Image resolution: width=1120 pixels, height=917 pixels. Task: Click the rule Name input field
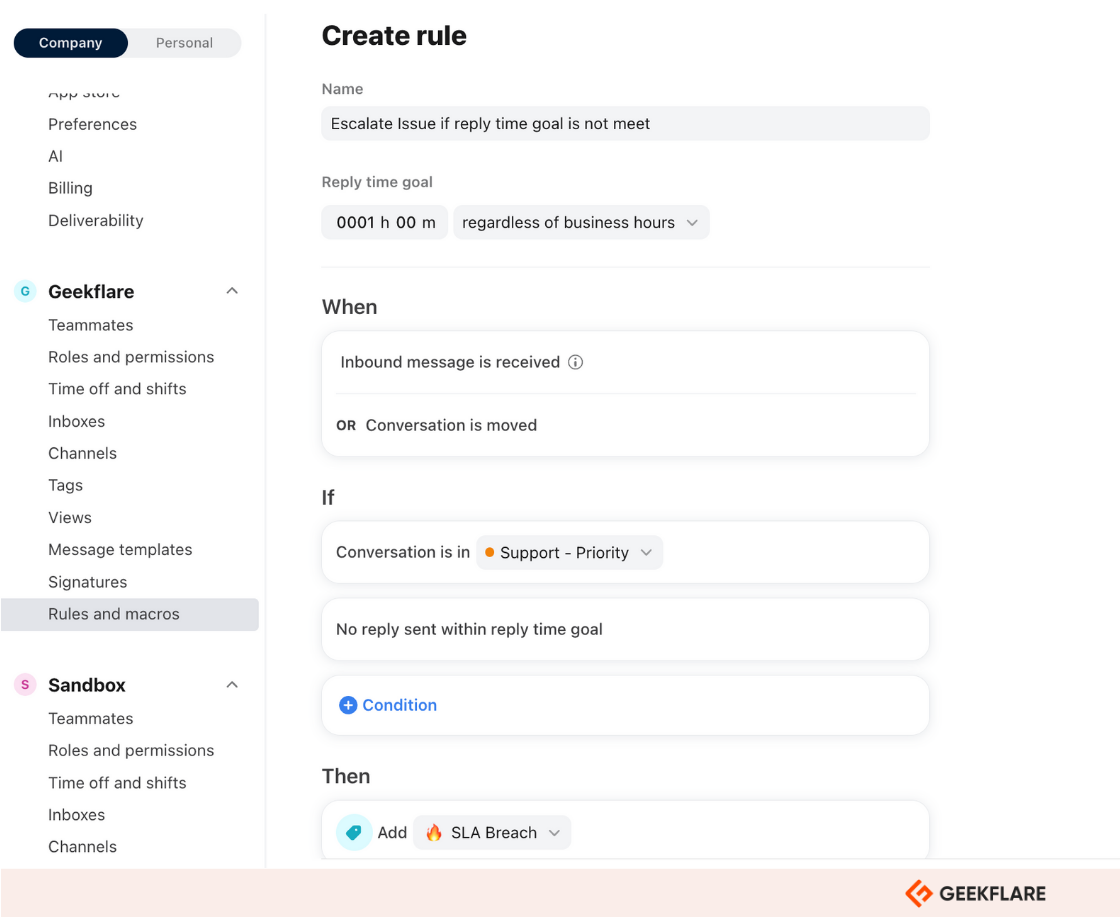(625, 124)
